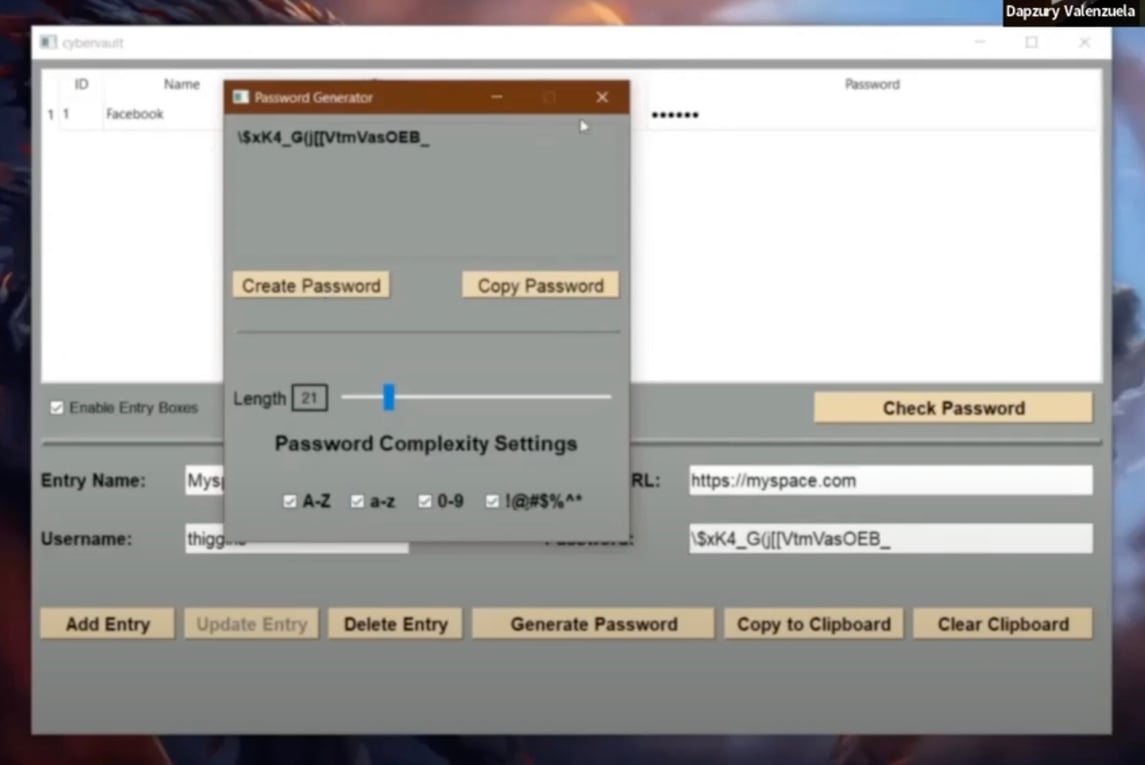Toggle the A-Z uppercase checkbox

click(x=290, y=502)
